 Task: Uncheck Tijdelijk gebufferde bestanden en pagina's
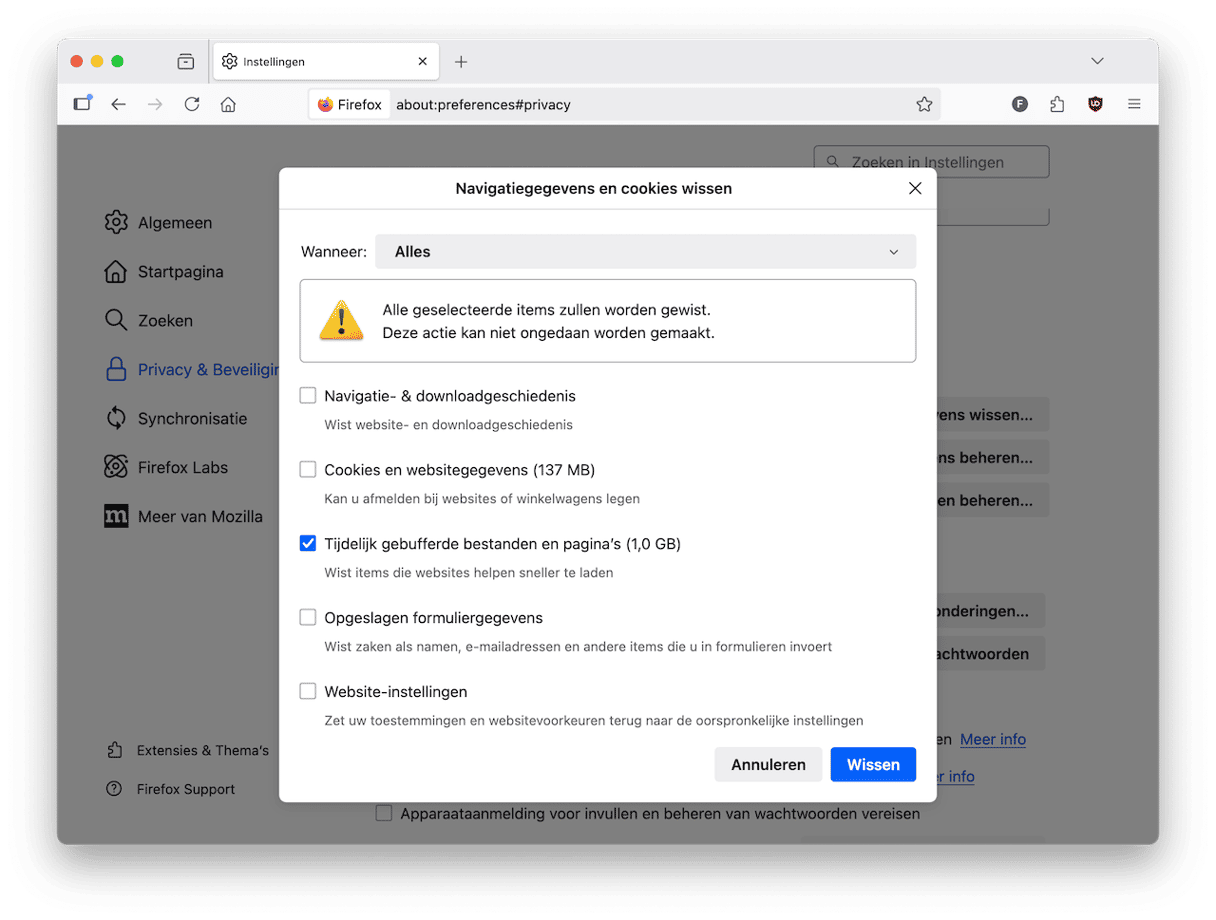[x=308, y=544]
